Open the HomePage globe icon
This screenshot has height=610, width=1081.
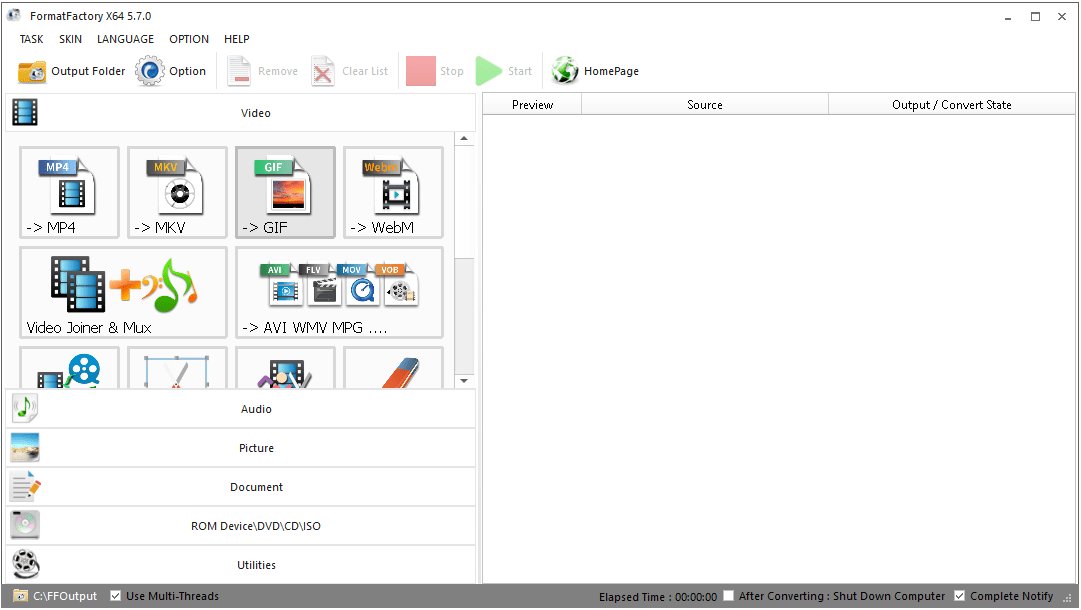[565, 70]
